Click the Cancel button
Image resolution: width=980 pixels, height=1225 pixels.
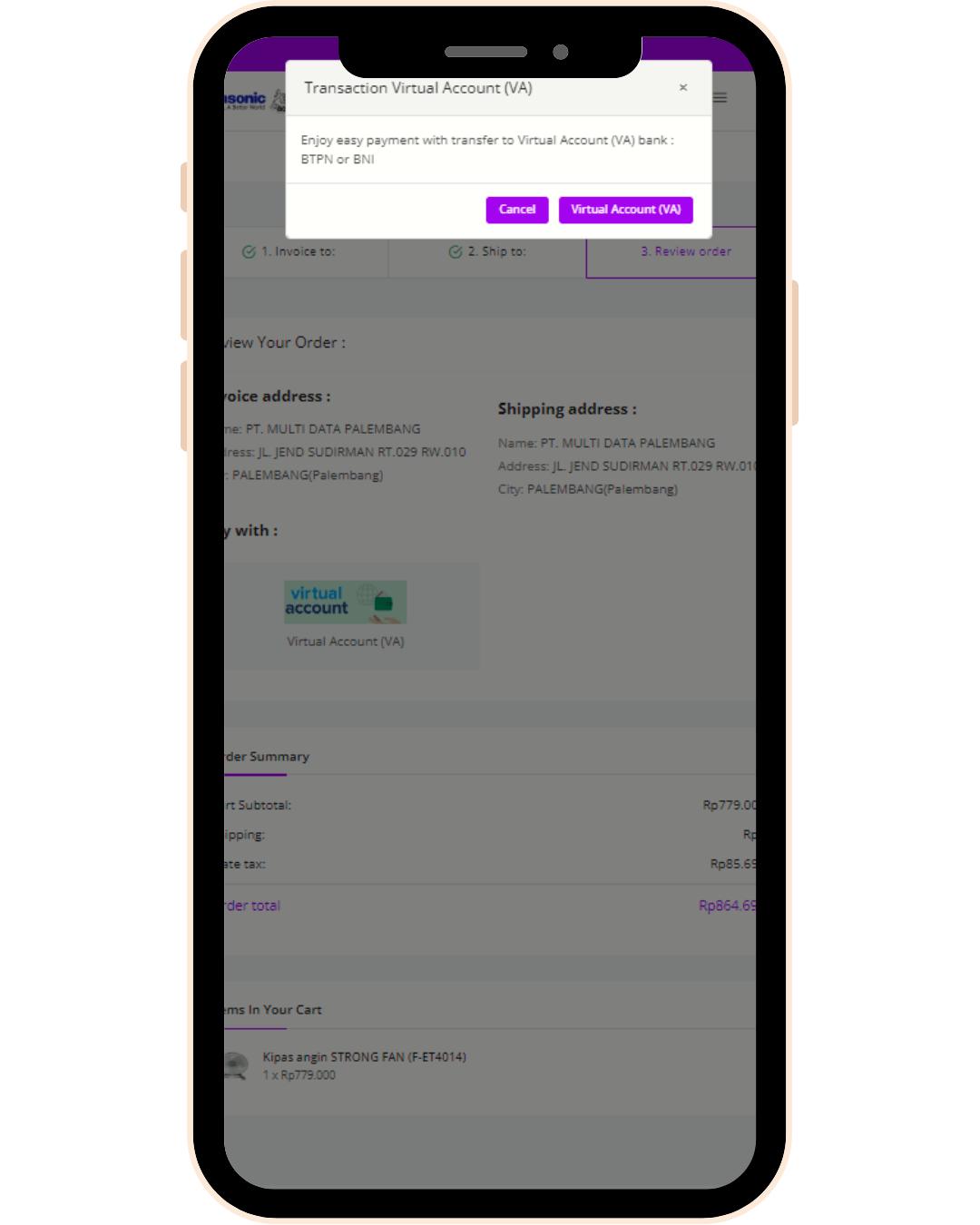coord(517,210)
